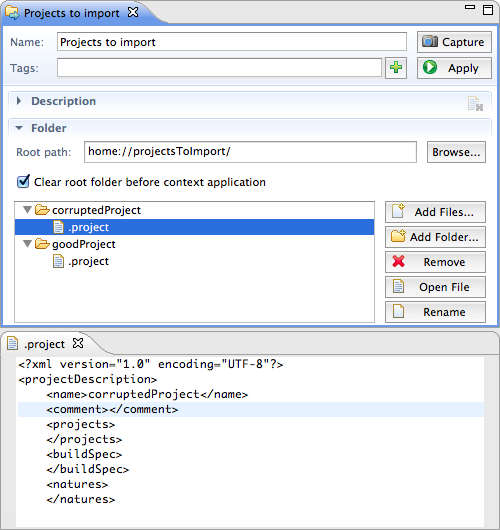500x530 pixels.
Task: Close the .project editor tab
Action: (78, 343)
